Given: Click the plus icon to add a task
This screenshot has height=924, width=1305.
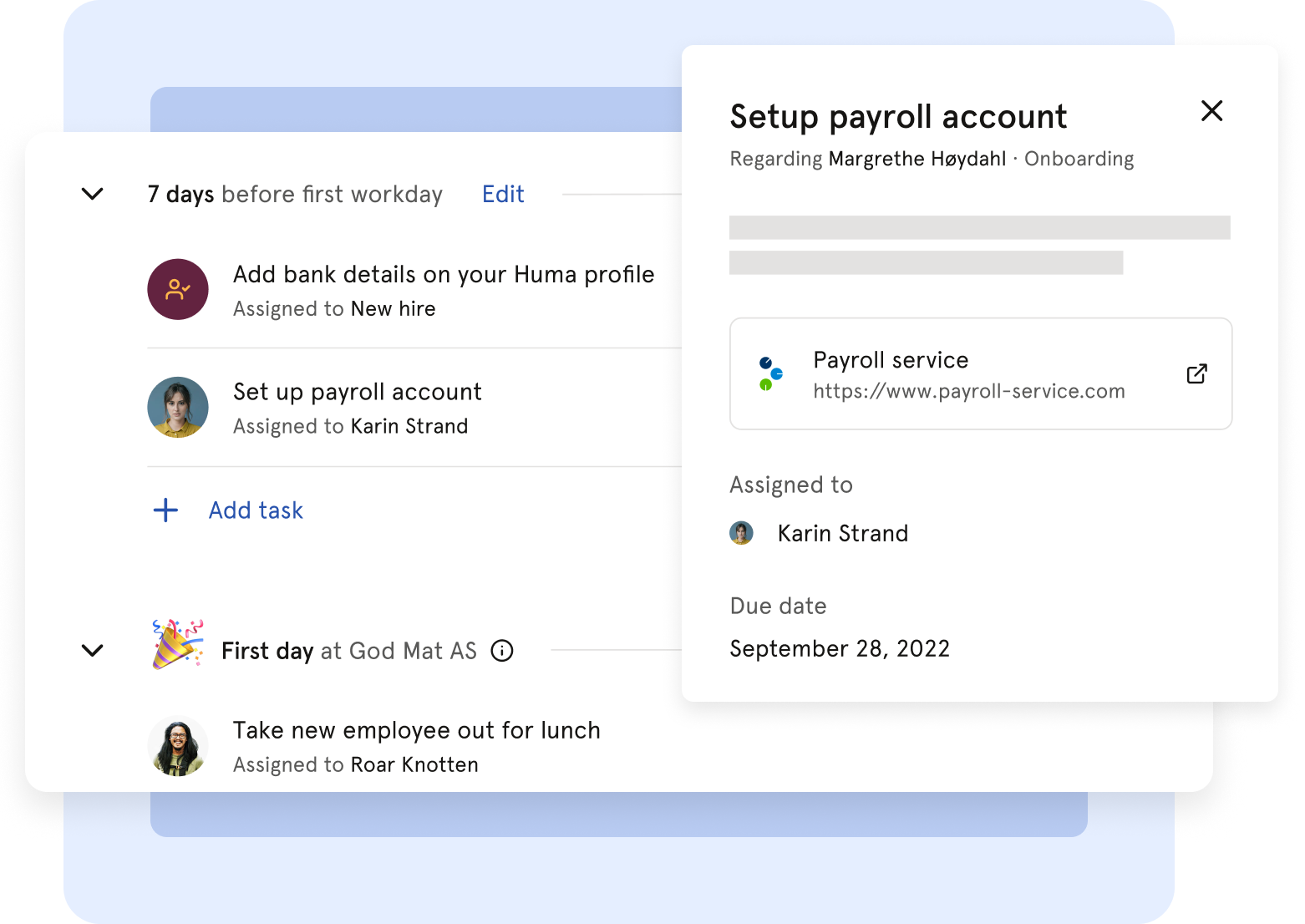Looking at the screenshot, I should 165,510.
